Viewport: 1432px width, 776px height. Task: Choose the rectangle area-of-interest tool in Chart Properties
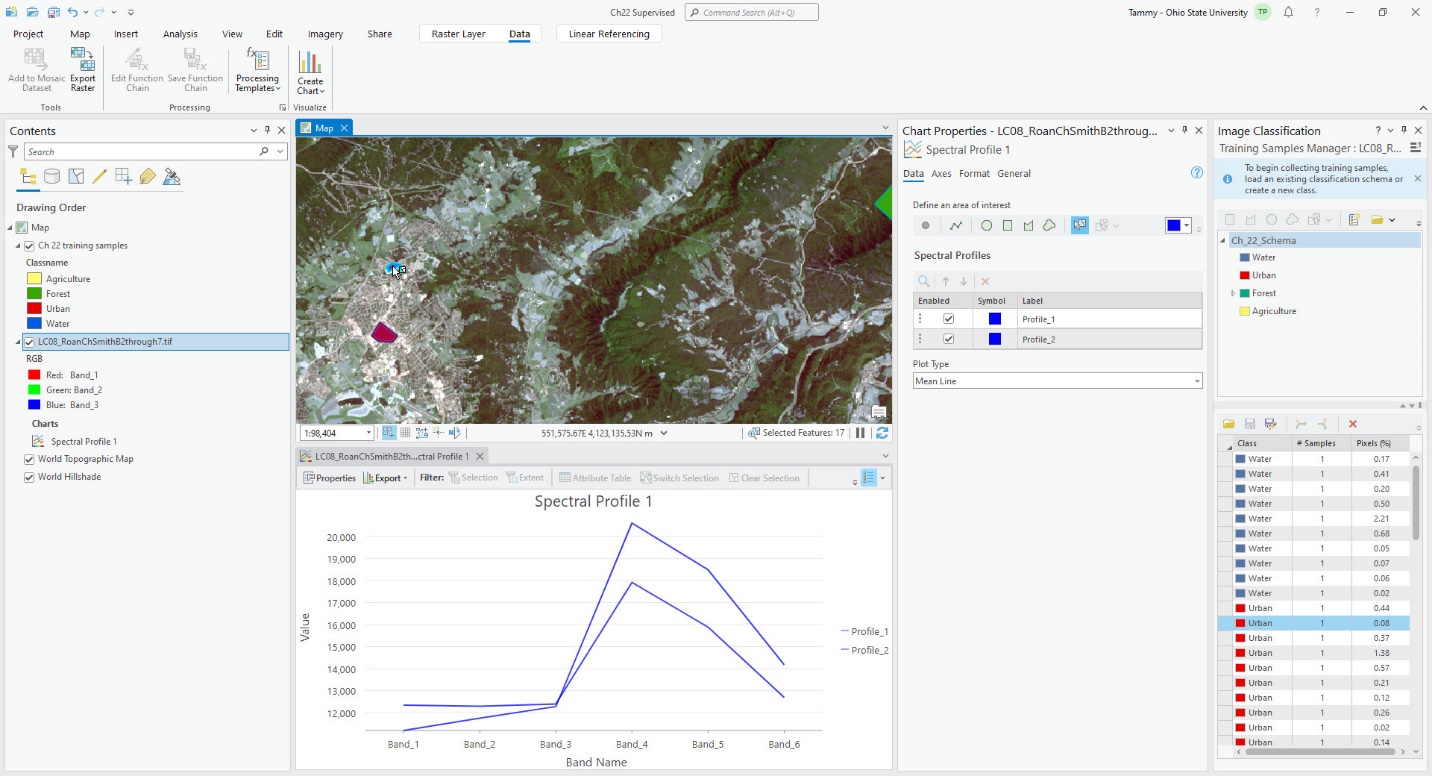(1007, 226)
